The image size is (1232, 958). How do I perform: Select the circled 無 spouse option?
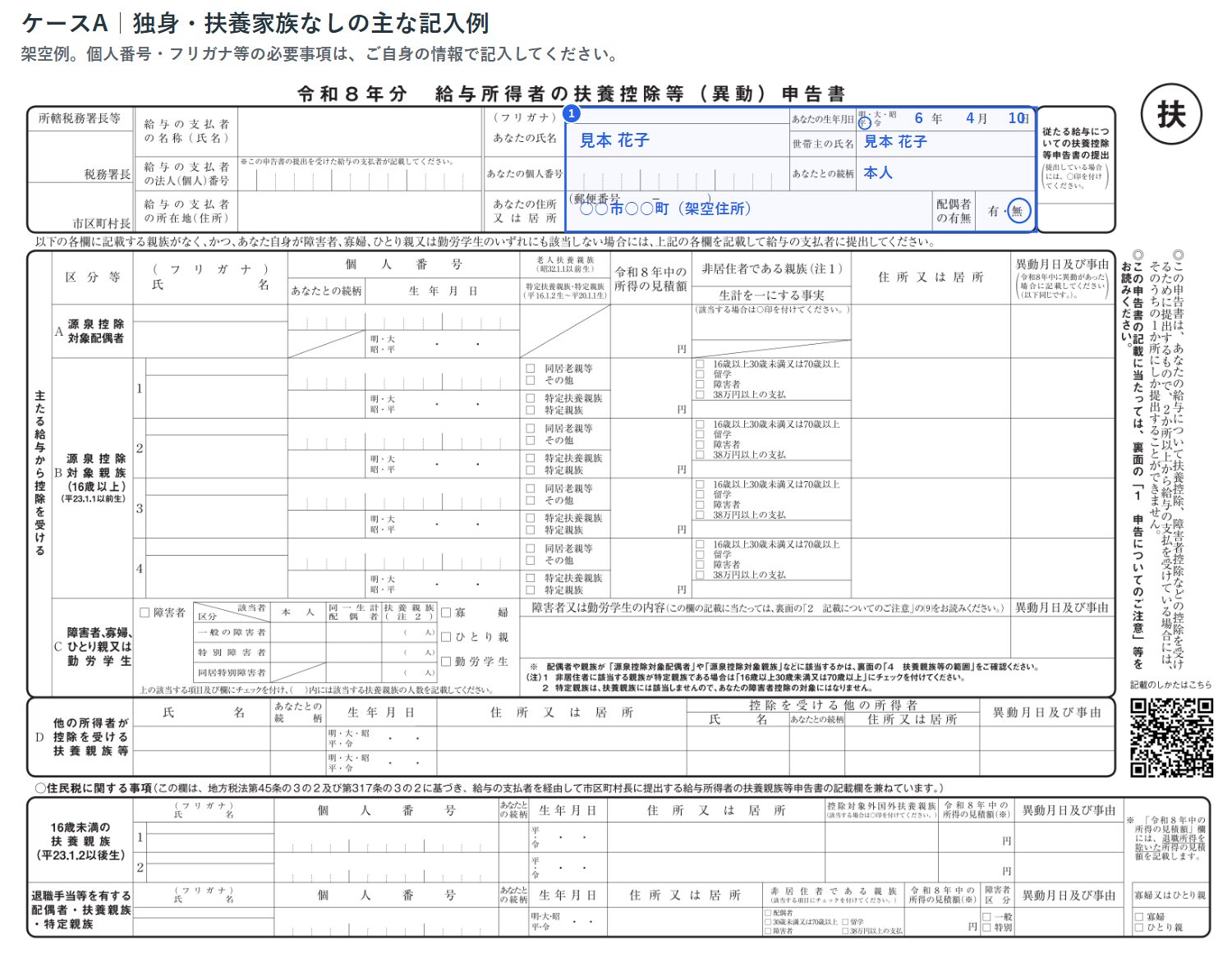coord(1018,211)
